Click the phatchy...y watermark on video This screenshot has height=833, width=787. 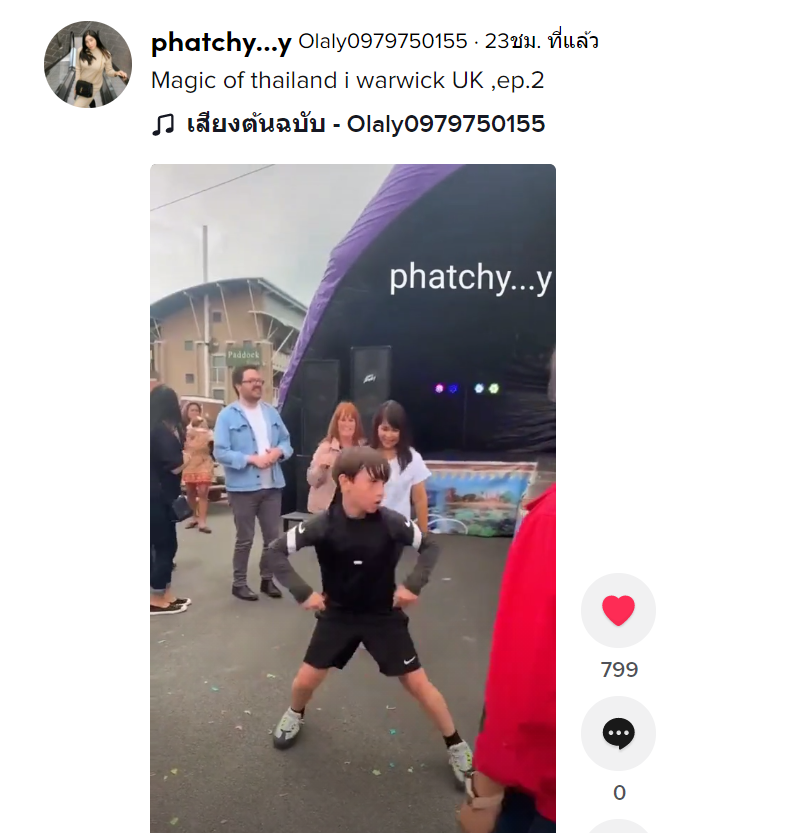[x=471, y=278]
